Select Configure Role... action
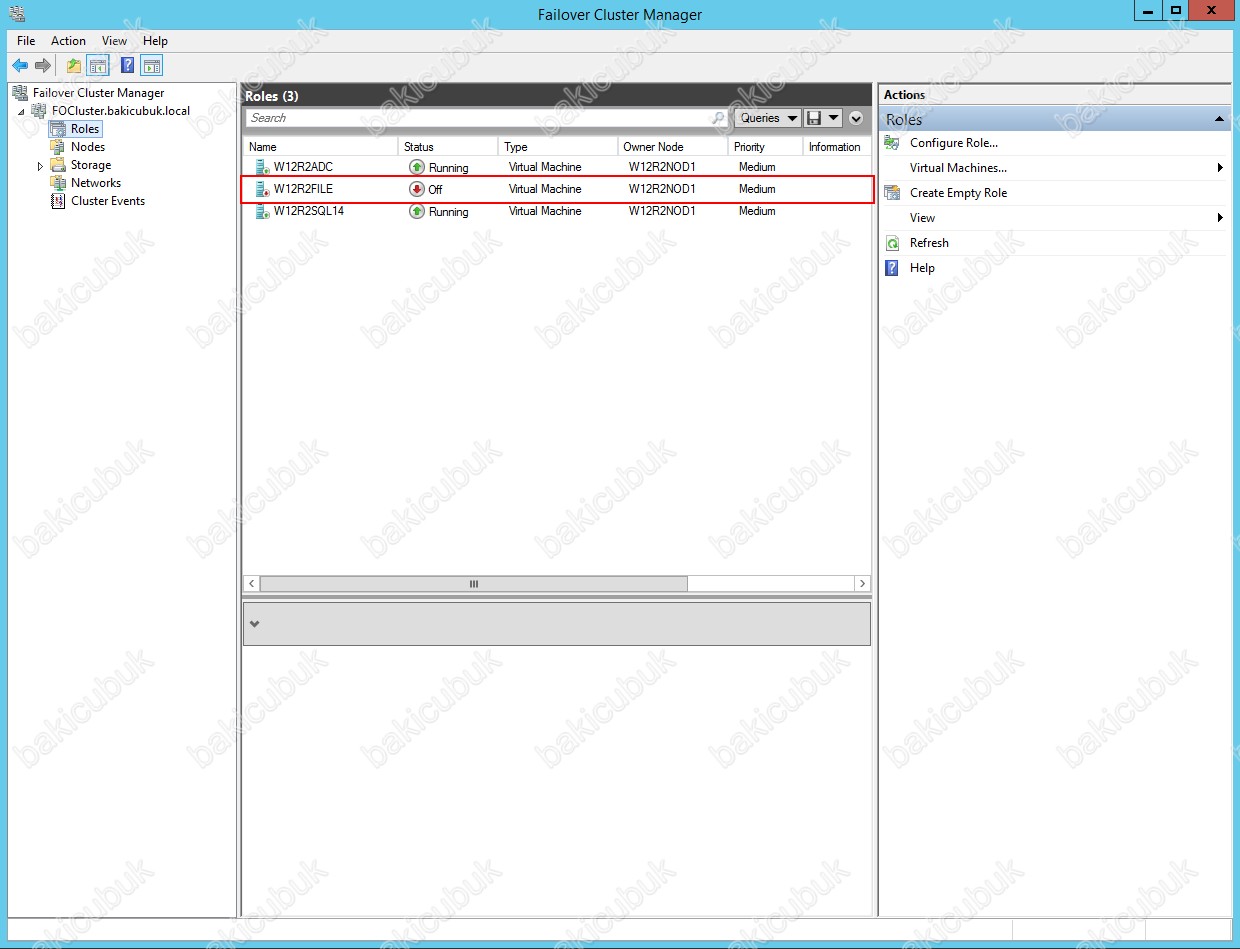The image size is (1240, 949). [x=954, y=143]
